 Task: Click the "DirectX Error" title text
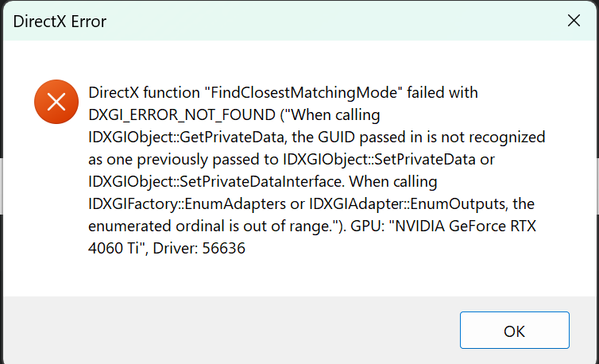60,21
